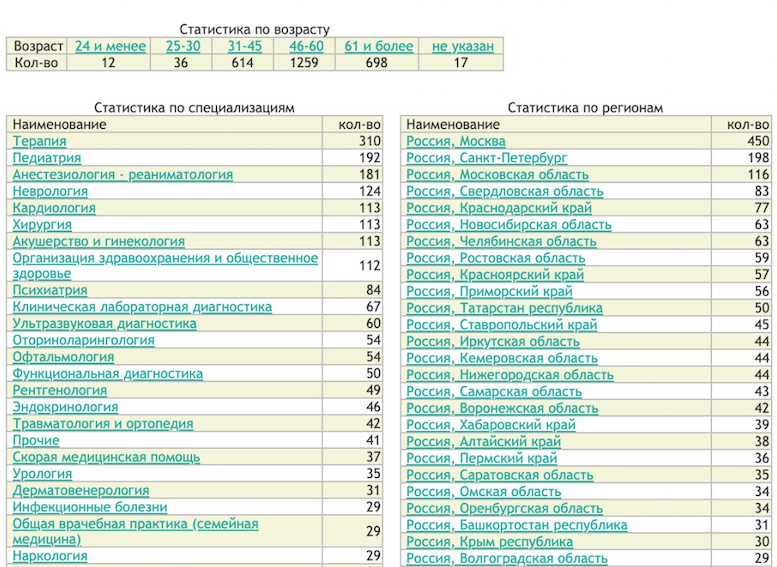Open 'Россия, Кемеровская область' link
Screen dimensions: 777x567
[x=502, y=358]
